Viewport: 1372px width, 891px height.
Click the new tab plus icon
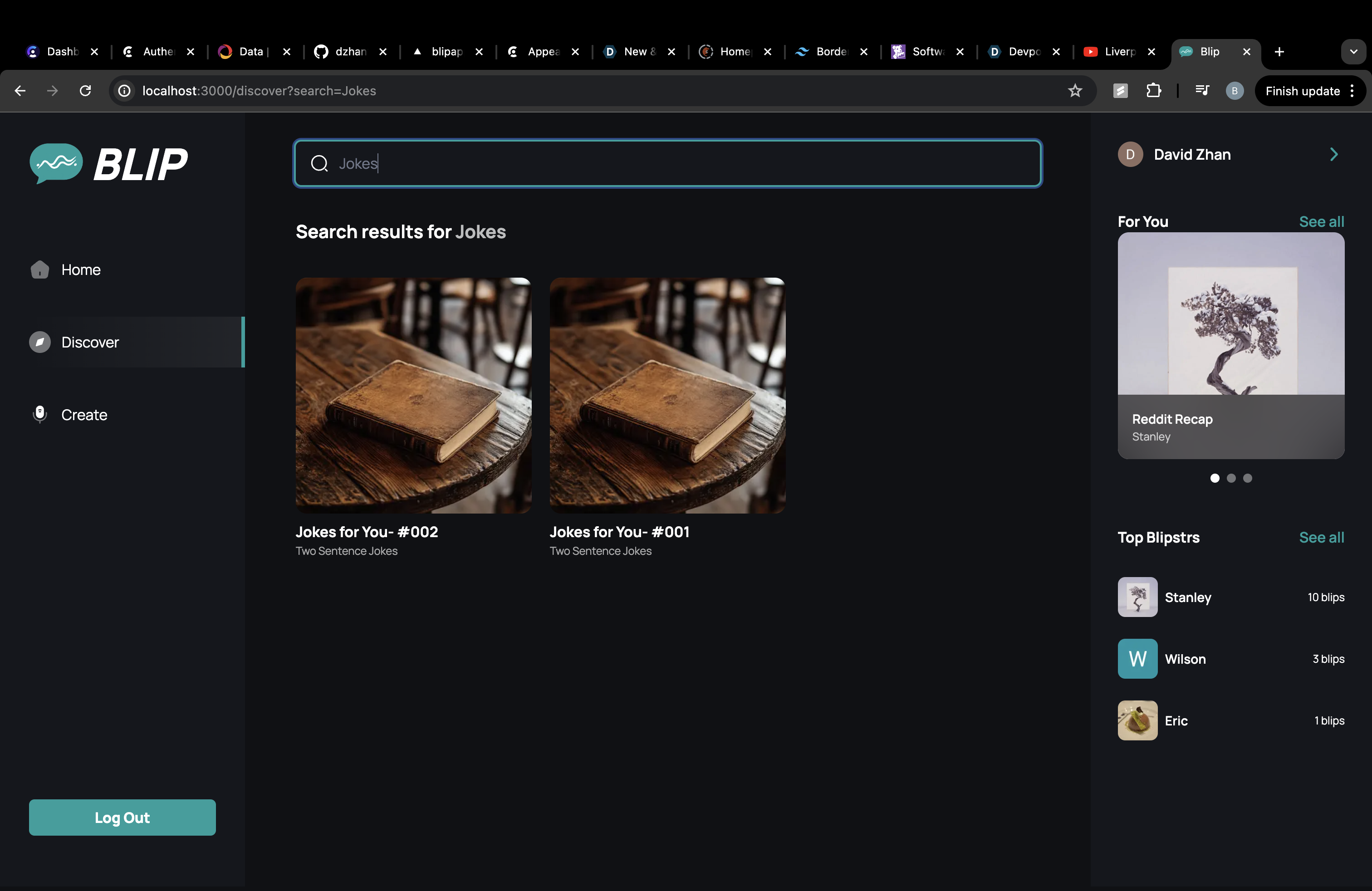click(x=1279, y=52)
